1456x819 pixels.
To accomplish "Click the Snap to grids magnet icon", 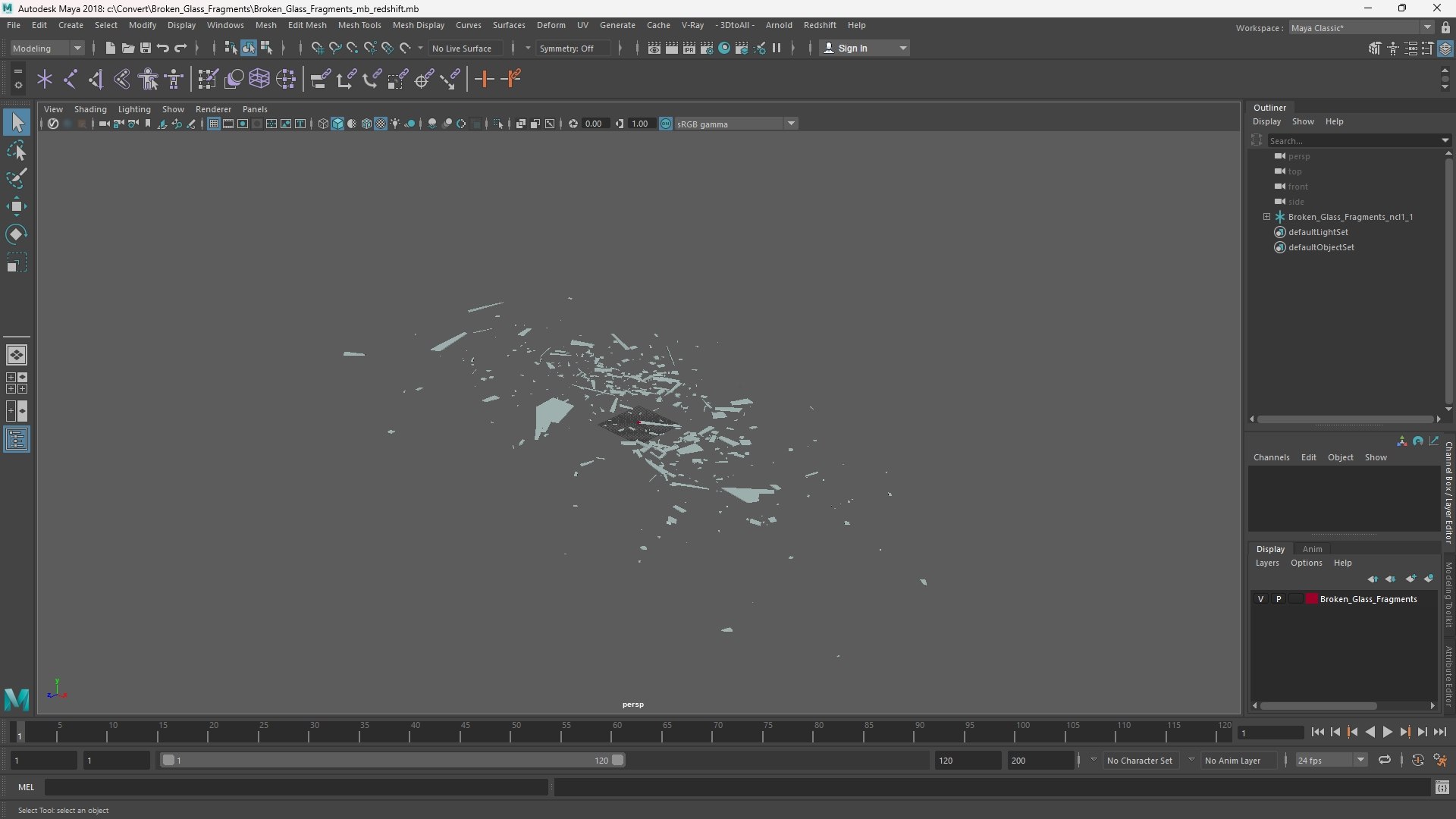I will (x=318, y=49).
